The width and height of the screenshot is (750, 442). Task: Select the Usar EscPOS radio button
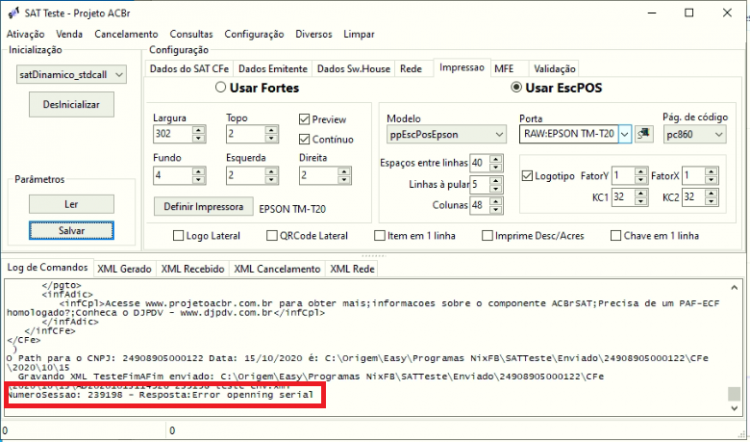(516, 88)
